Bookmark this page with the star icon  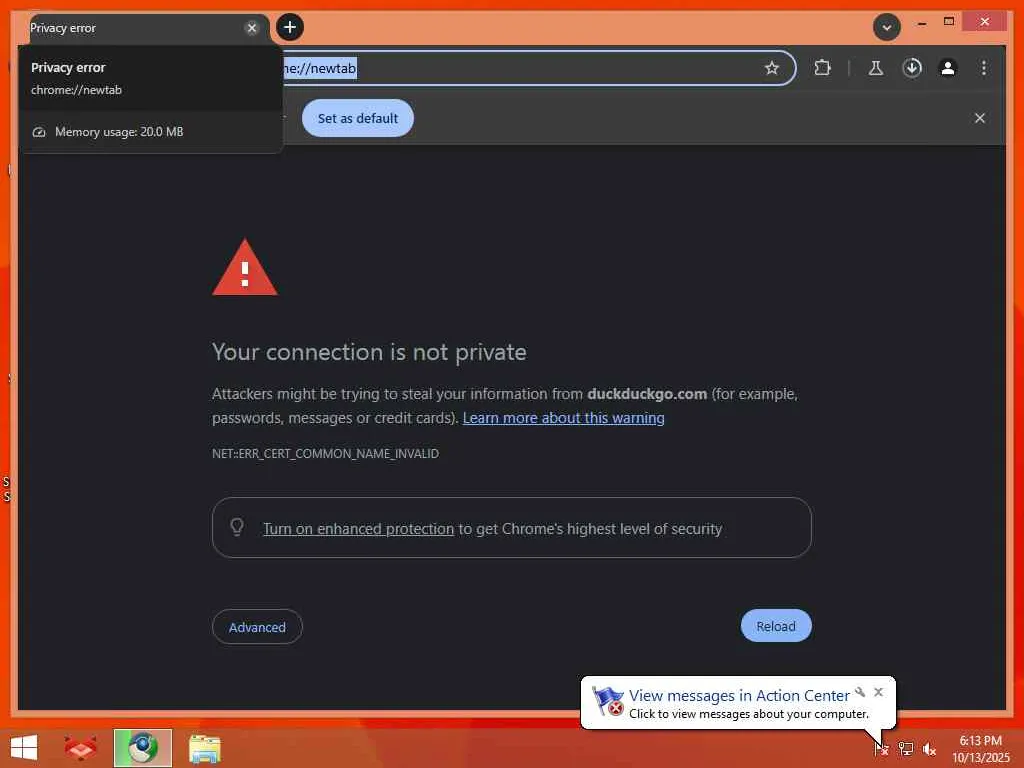coord(771,68)
